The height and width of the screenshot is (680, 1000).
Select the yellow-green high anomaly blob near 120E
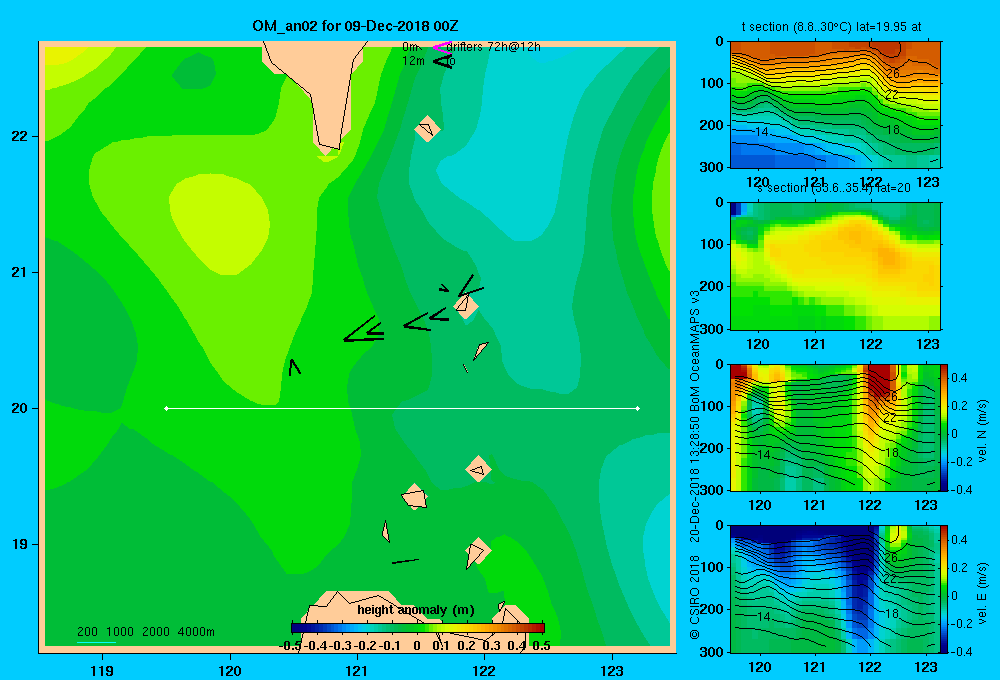coord(219,223)
